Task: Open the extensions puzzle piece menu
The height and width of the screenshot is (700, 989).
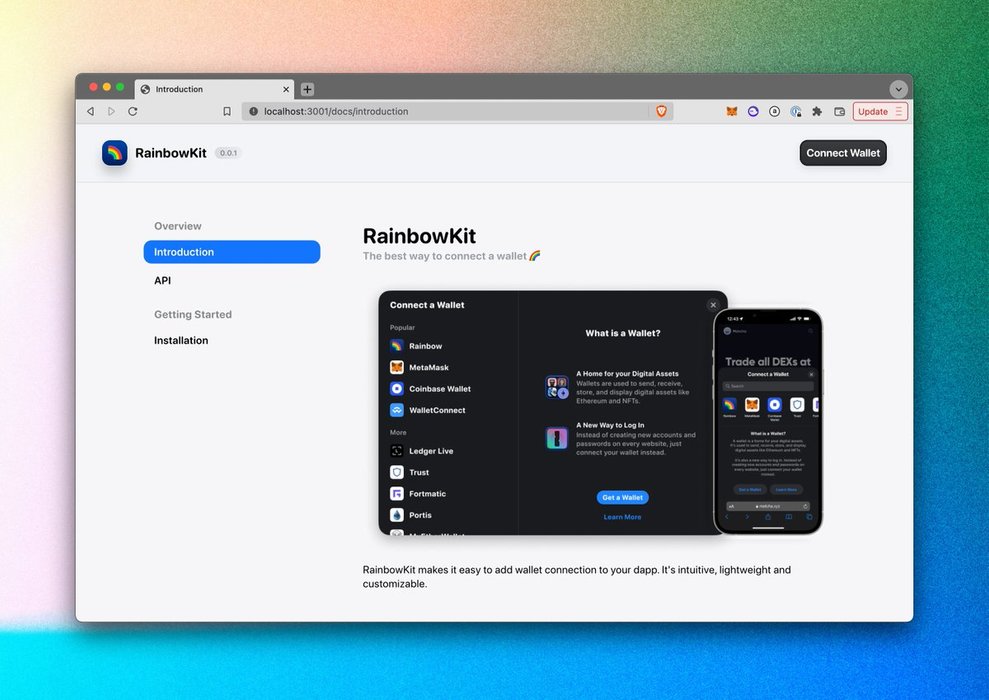Action: point(817,111)
